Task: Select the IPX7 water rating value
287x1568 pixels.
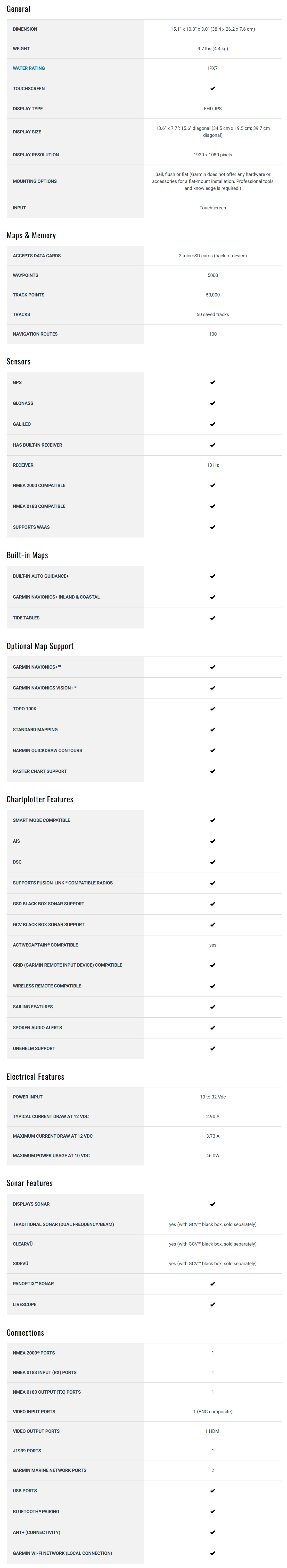Action: click(213, 68)
